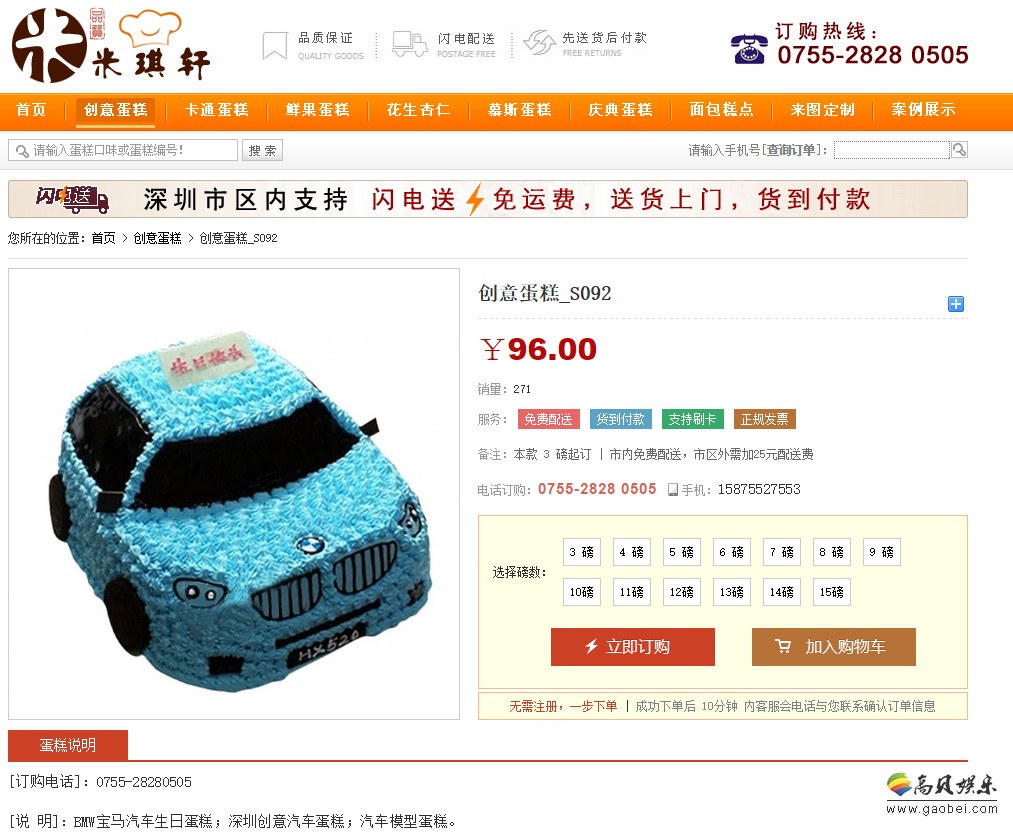
Task: Select the 3 磅 weight option
Action: point(581,552)
